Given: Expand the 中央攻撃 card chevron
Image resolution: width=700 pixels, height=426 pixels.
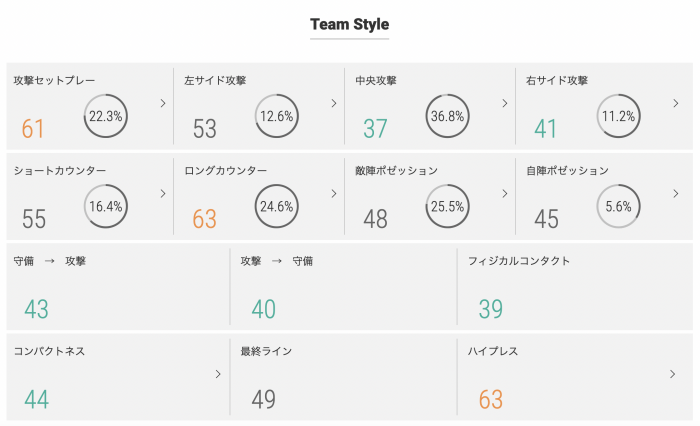Looking at the screenshot, I should (x=505, y=102).
